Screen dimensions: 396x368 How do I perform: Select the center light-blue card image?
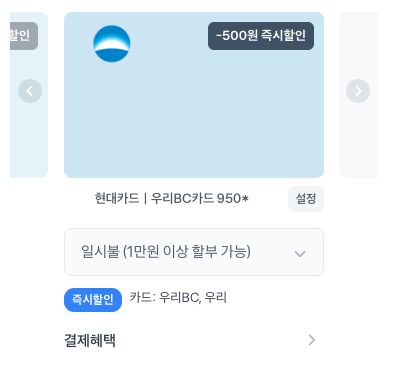[x=194, y=95]
